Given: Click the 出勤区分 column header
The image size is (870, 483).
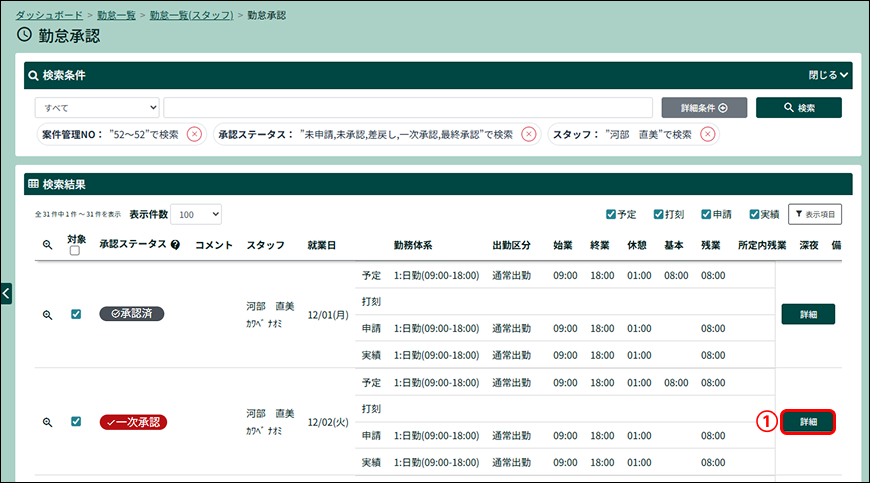Looking at the screenshot, I should tap(511, 245).
